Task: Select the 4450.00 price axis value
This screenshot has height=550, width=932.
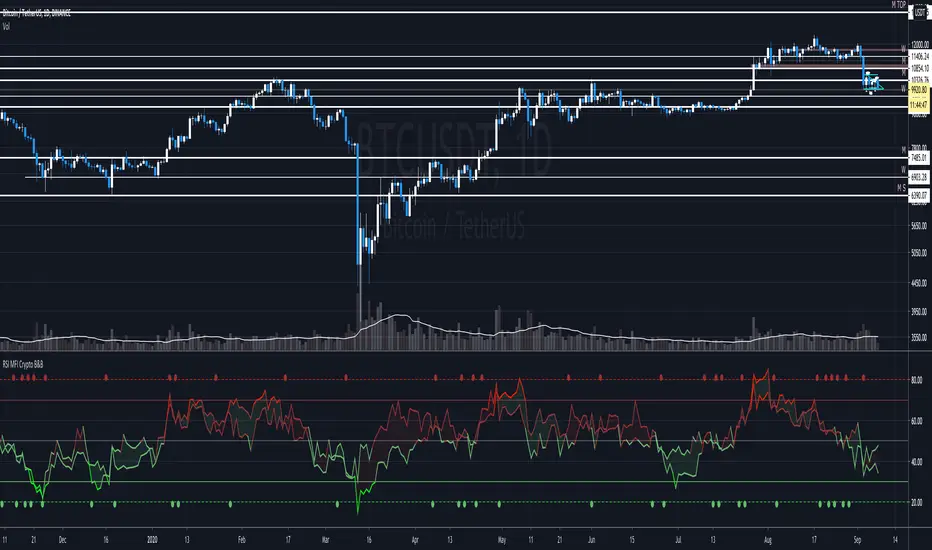Action: [920, 284]
